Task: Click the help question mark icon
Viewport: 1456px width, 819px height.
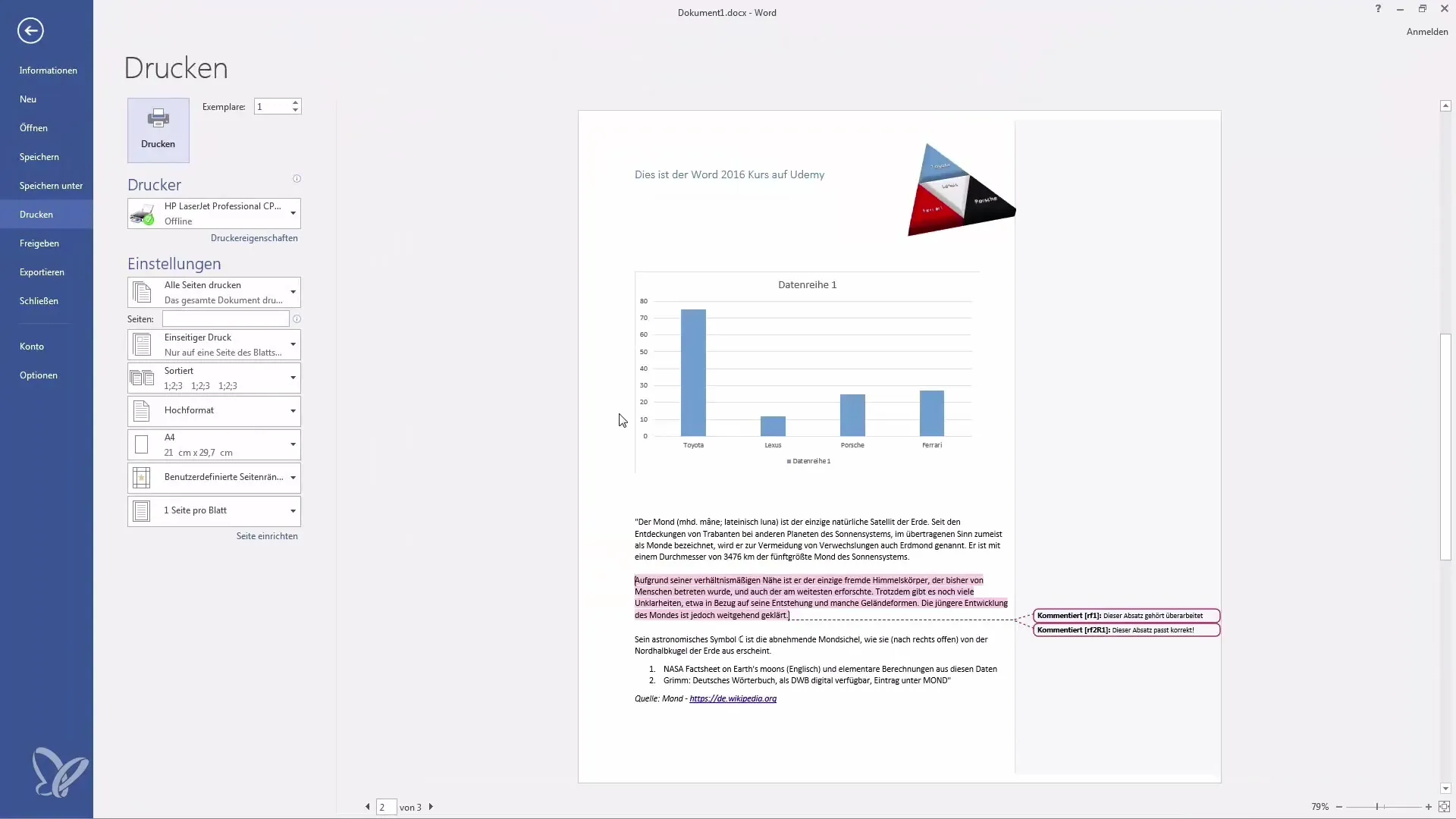Action: tap(1378, 9)
